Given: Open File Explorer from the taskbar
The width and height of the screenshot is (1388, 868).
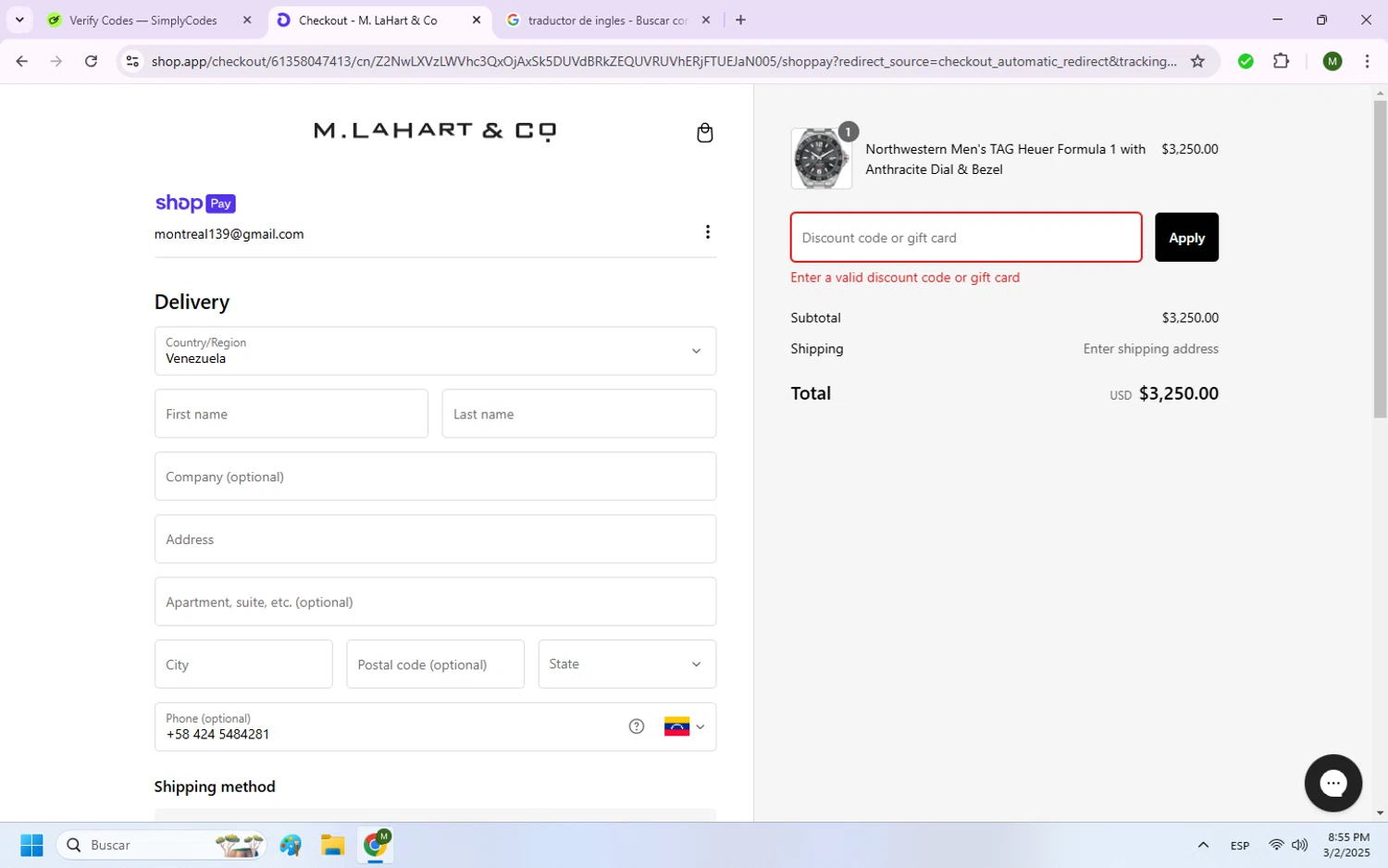Looking at the screenshot, I should (332, 845).
